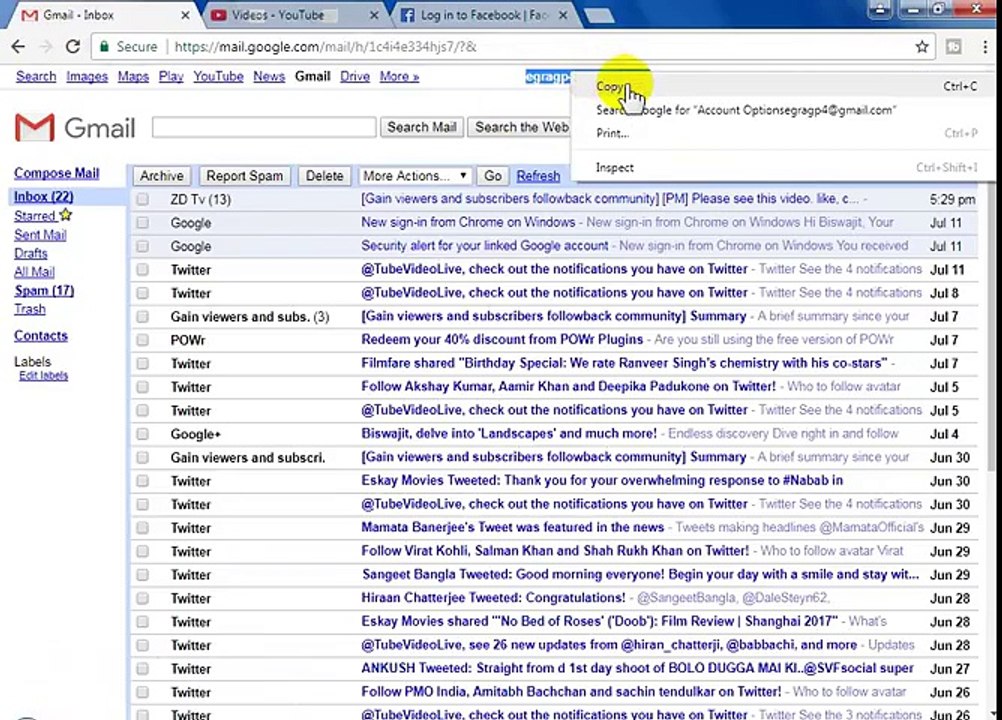The image size is (1002, 720).
Task: Tick the checkbox for the ZD Tv (13) email
Action: [x=143, y=199]
